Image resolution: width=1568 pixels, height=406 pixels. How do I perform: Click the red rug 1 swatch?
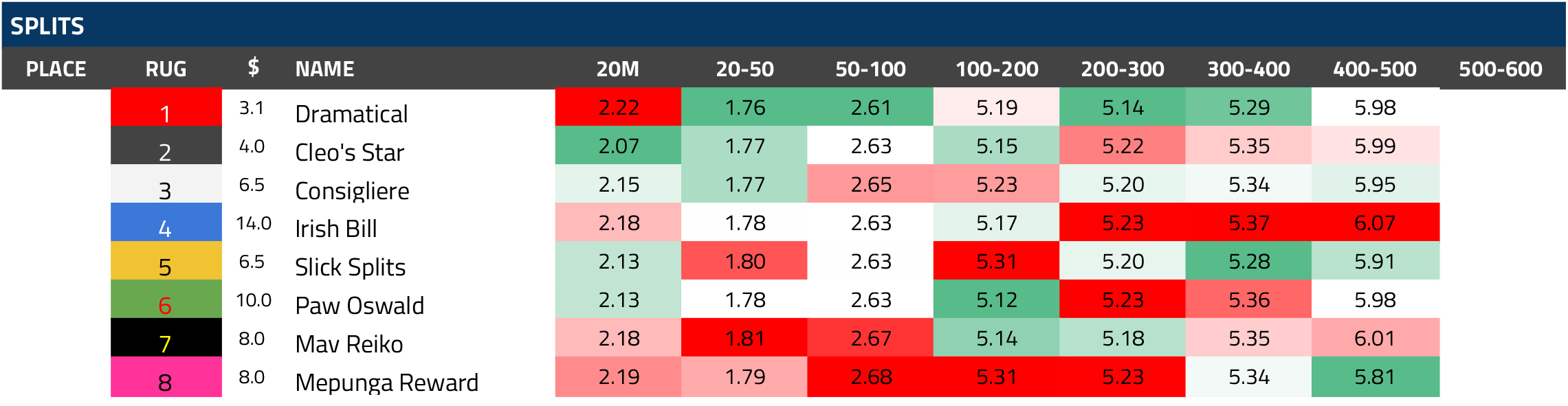(x=166, y=108)
